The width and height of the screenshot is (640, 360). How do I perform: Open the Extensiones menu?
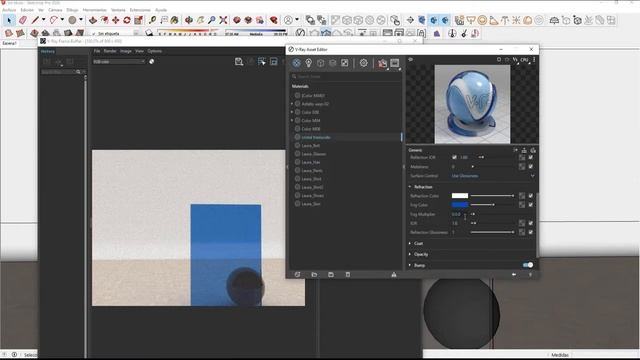click(x=140, y=10)
